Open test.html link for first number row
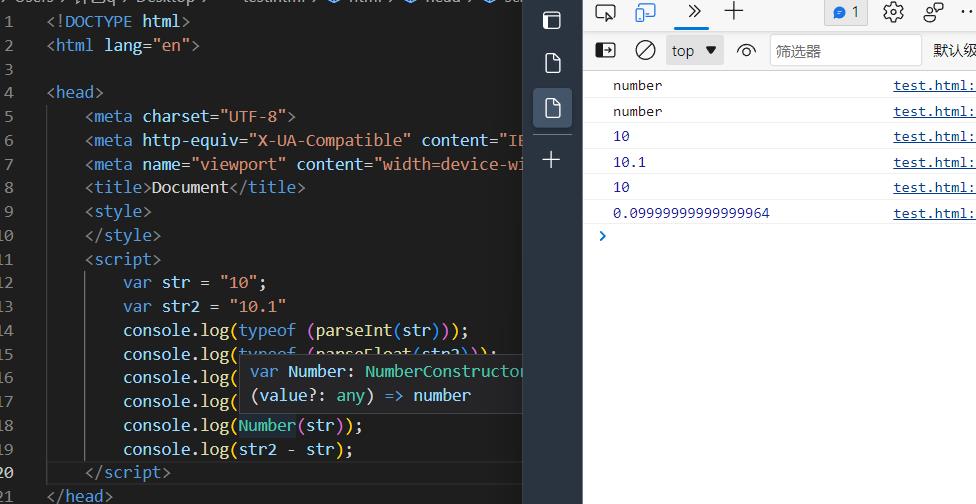 point(934,85)
